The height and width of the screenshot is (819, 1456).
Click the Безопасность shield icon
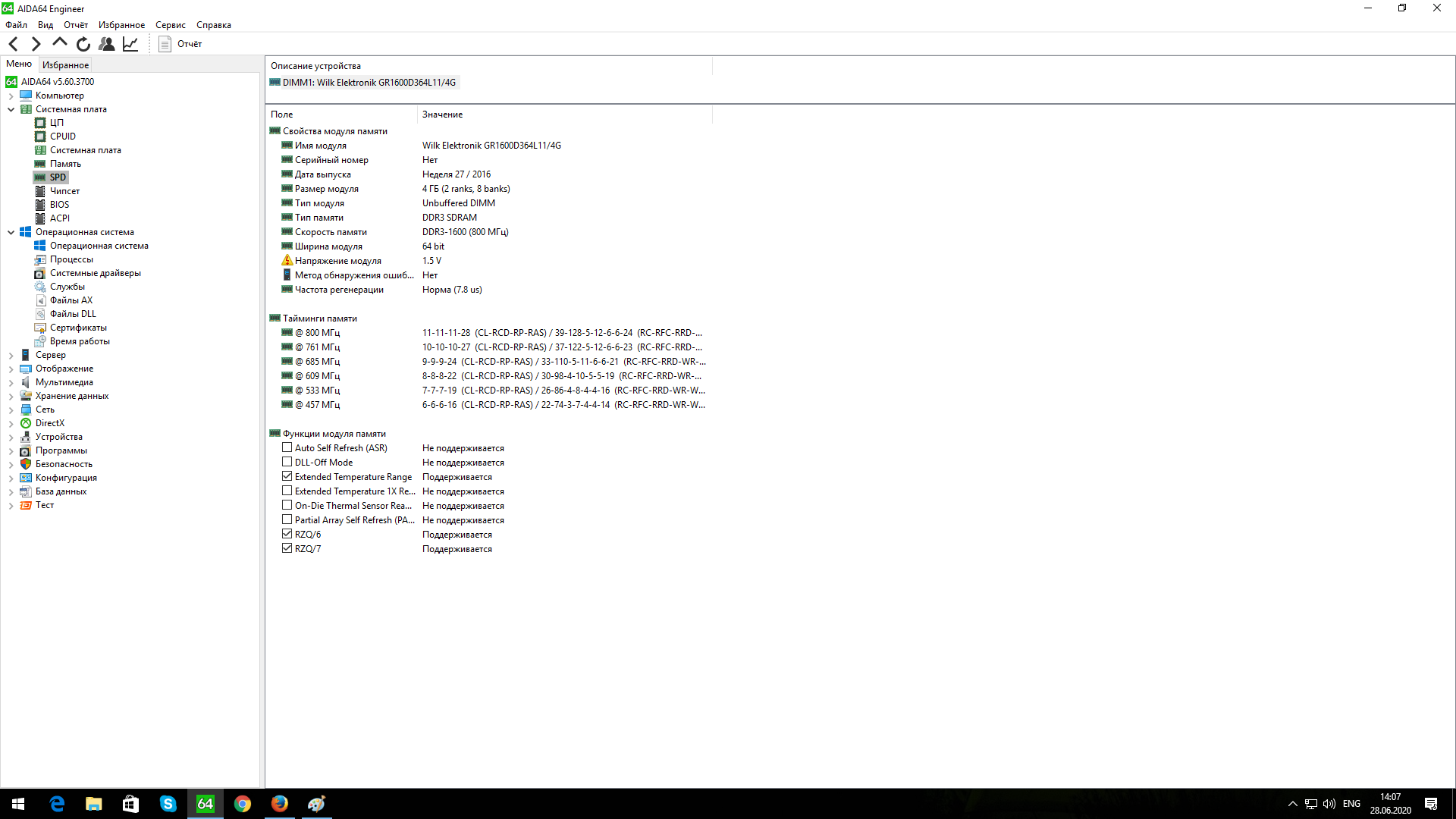coord(26,464)
